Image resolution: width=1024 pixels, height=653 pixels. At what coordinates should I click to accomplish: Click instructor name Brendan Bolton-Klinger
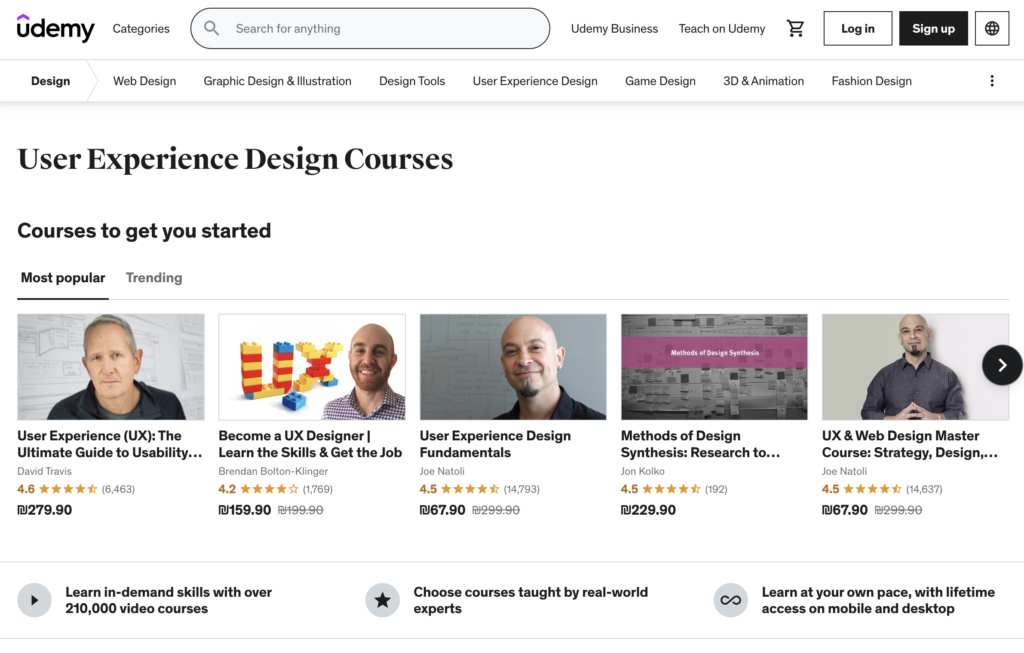[x=273, y=471]
